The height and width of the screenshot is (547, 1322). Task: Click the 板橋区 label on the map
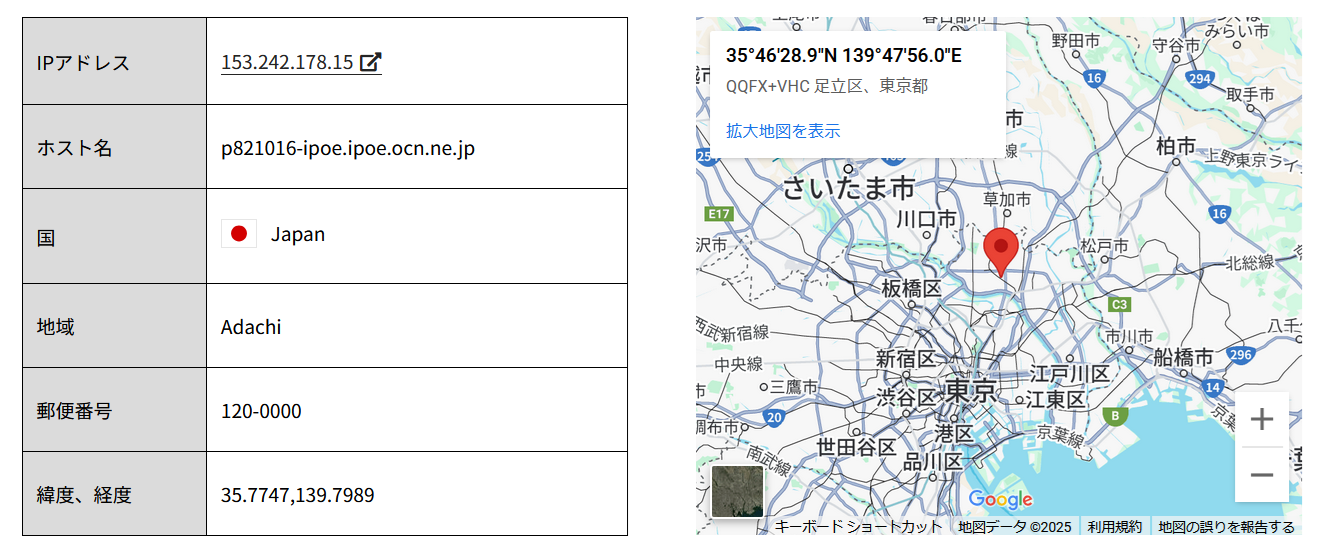tap(912, 288)
